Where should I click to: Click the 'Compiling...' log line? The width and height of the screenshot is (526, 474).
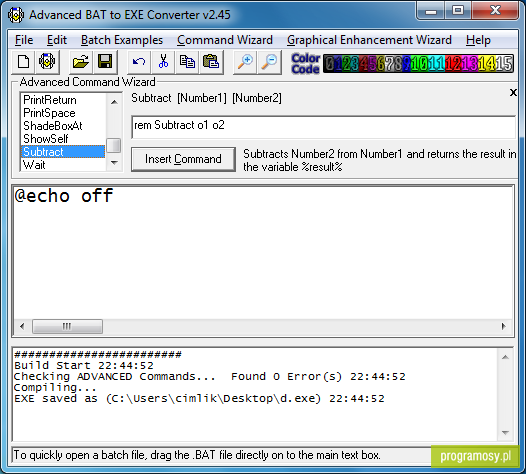tap(55, 387)
